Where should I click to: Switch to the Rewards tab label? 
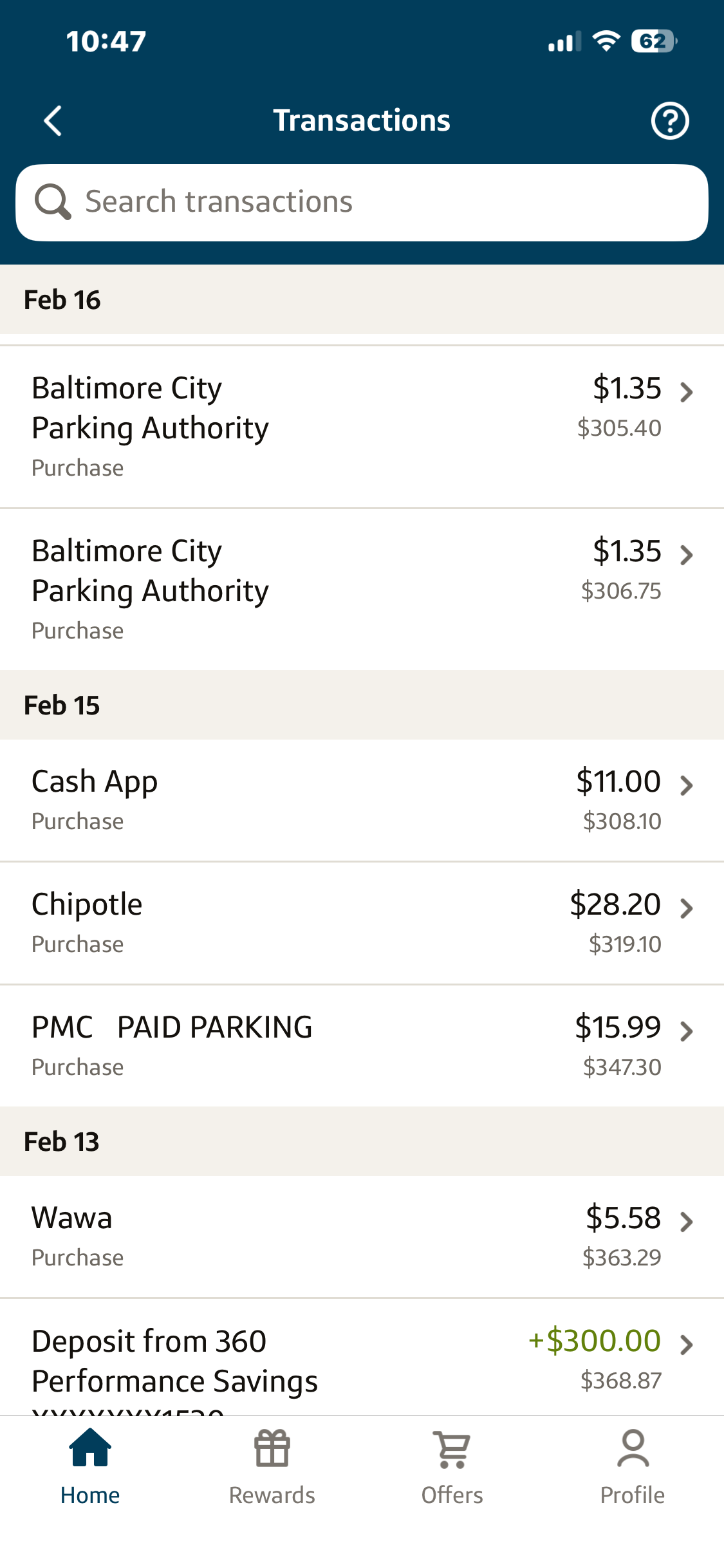(x=272, y=1495)
